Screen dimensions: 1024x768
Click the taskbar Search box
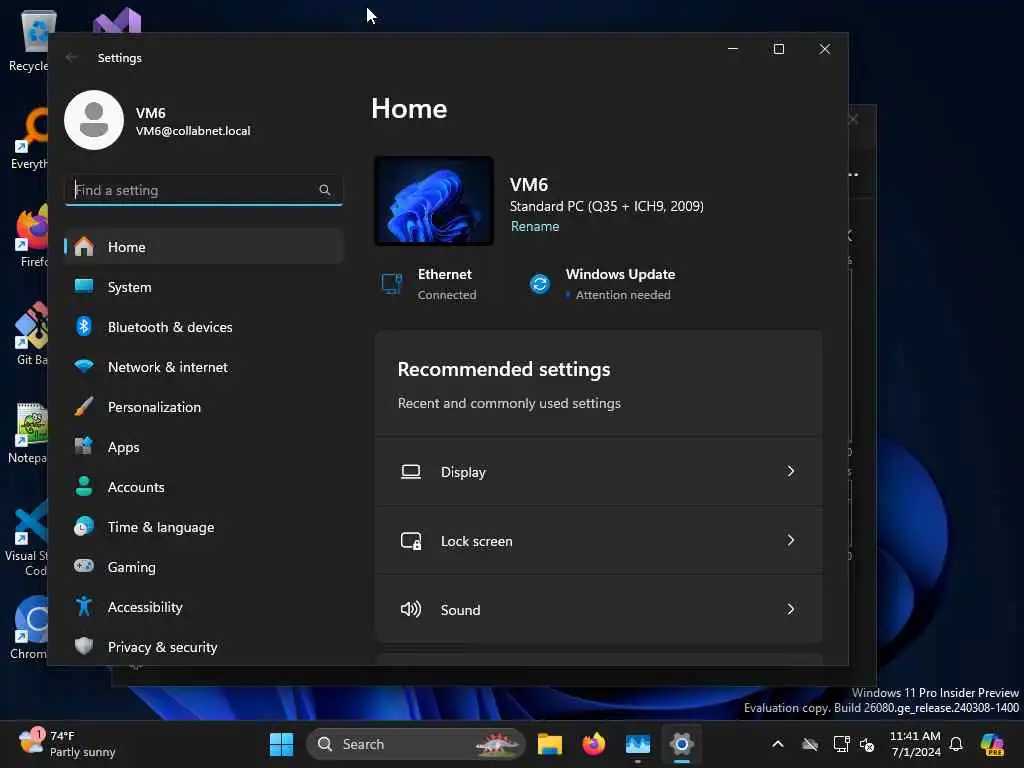point(416,744)
